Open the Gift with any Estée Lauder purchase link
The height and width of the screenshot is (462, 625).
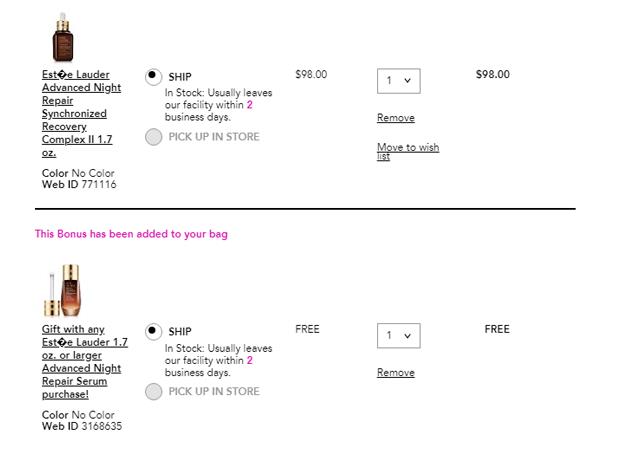[85, 362]
